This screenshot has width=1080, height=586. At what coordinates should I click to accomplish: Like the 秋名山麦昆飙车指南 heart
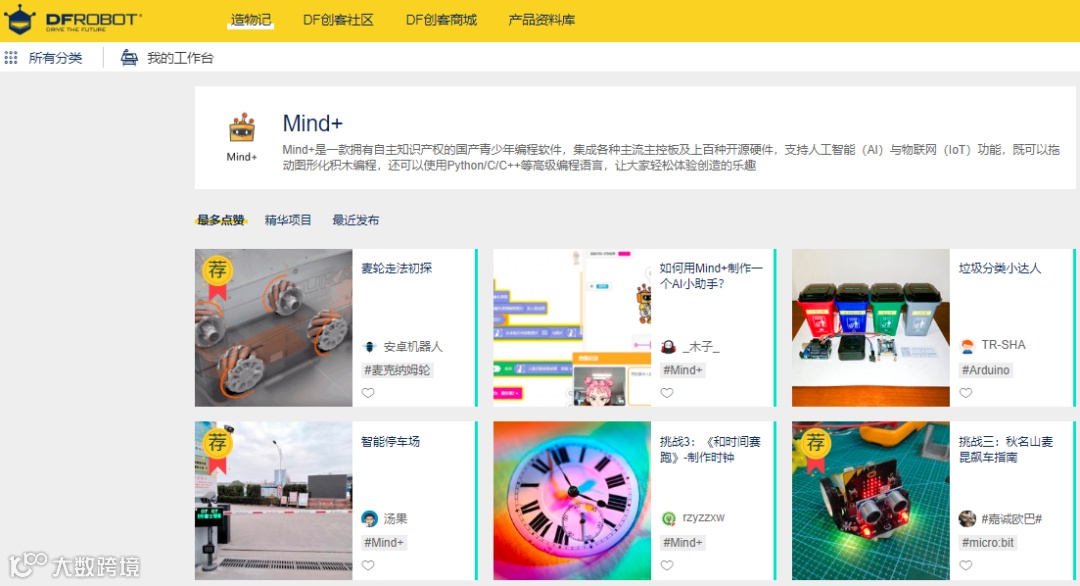(x=966, y=565)
